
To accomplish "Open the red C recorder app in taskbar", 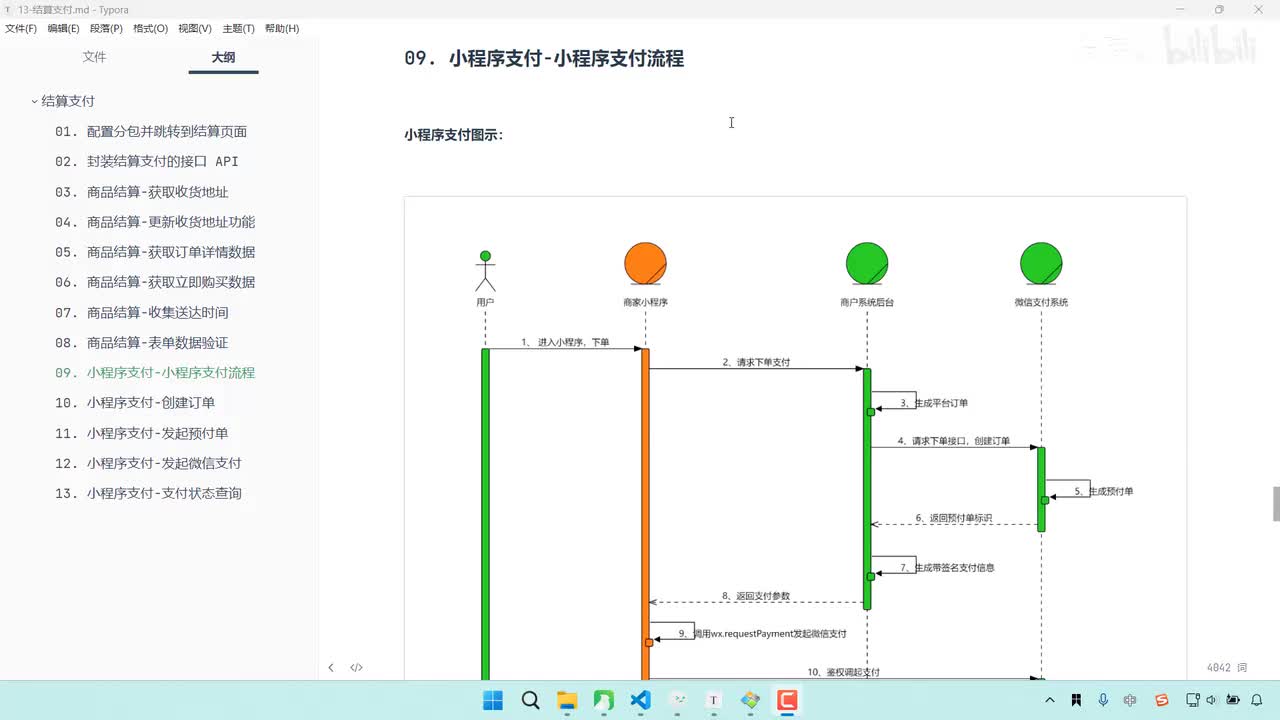I will [788, 700].
